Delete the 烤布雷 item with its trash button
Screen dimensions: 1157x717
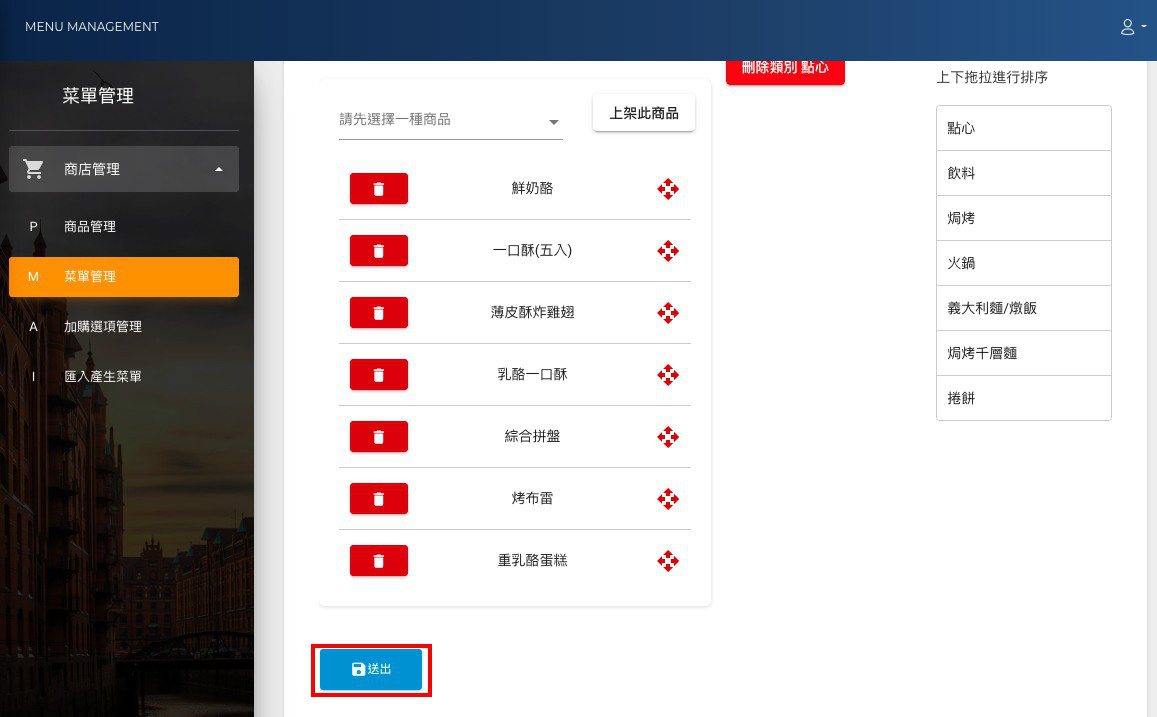379,499
